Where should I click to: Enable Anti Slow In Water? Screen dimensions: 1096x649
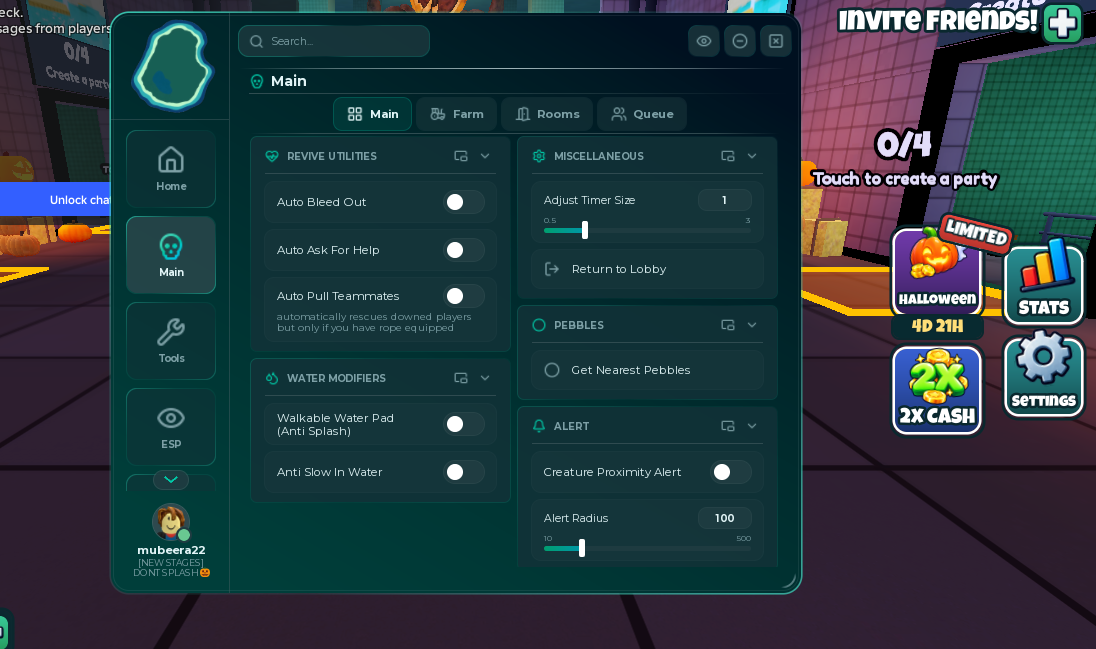(x=464, y=472)
